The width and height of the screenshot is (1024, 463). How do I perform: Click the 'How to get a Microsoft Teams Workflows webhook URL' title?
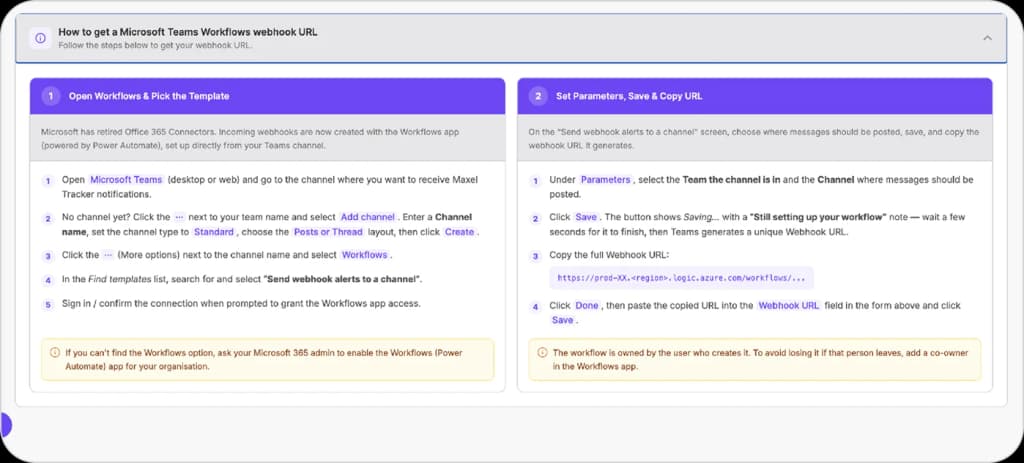point(188,31)
